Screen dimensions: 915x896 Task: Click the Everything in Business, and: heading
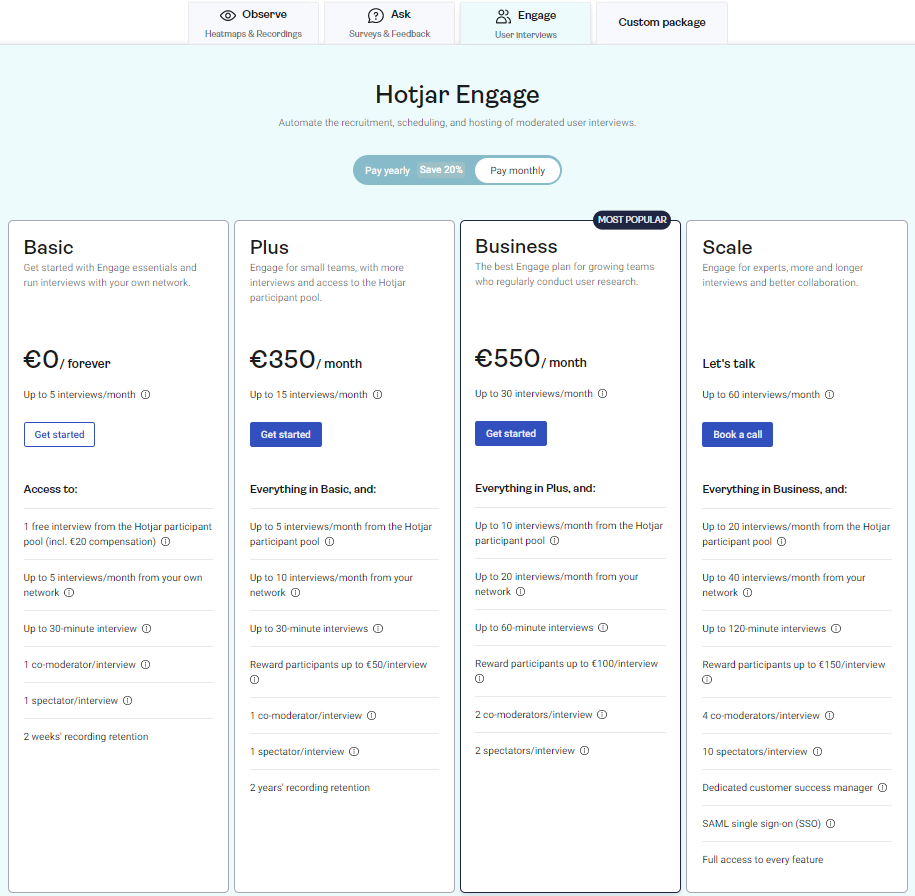pos(774,489)
